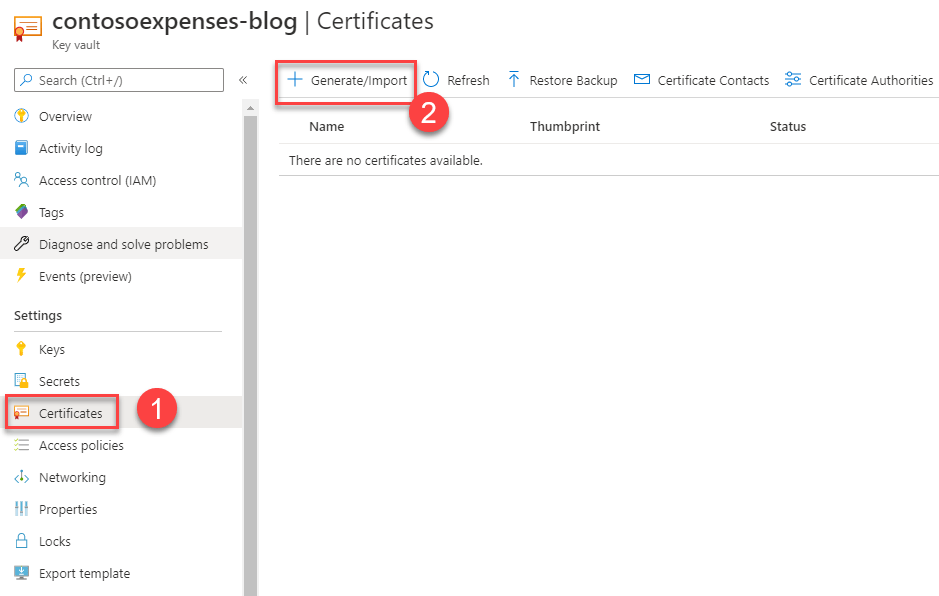Click the 'There are no certificates available.' text
Image resolution: width=939 pixels, height=596 pixels.
click(x=386, y=161)
